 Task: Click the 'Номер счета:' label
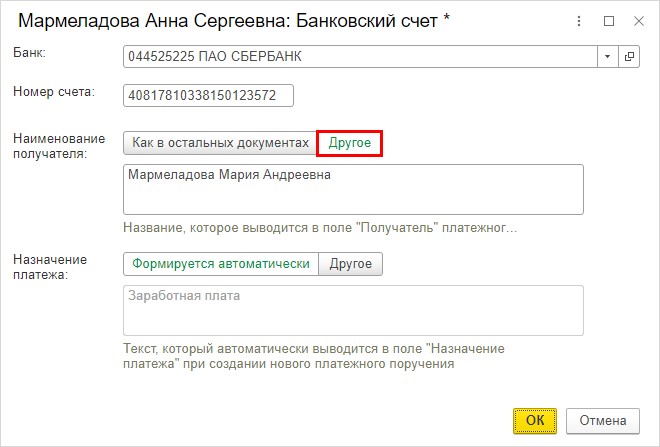coord(54,92)
